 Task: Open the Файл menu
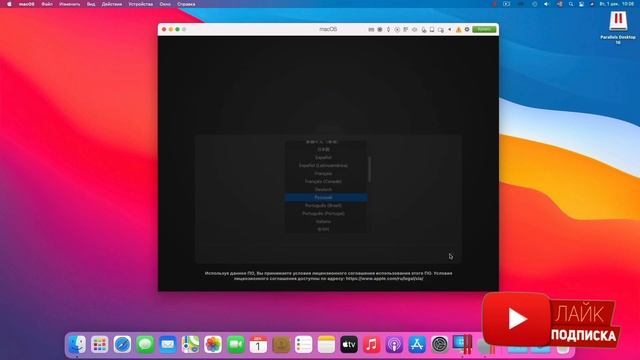pyautogui.click(x=47, y=4)
